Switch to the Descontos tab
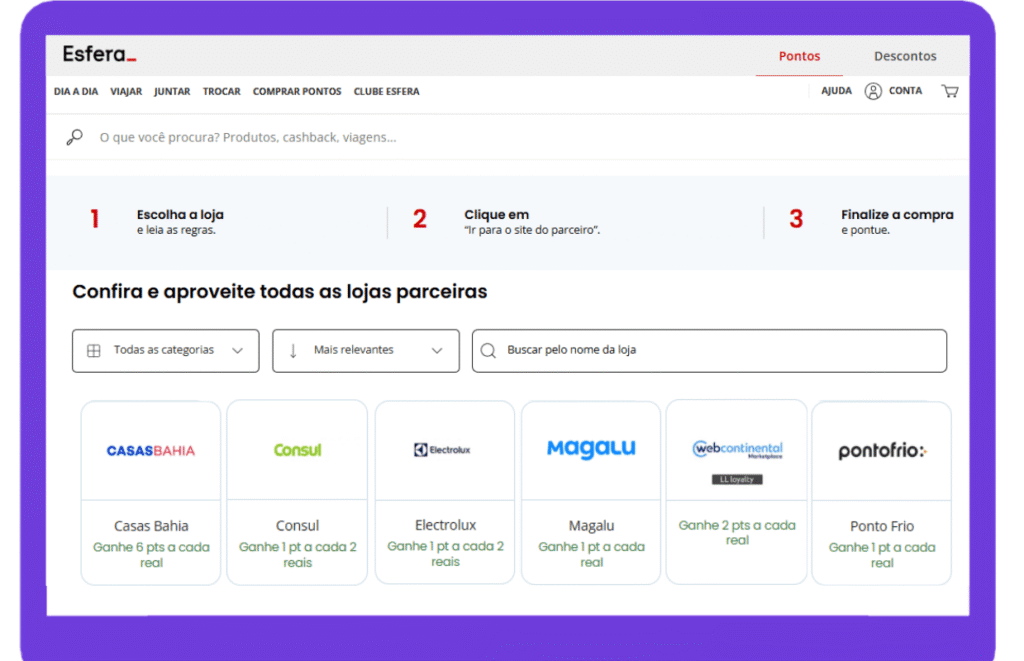 (904, 56)
